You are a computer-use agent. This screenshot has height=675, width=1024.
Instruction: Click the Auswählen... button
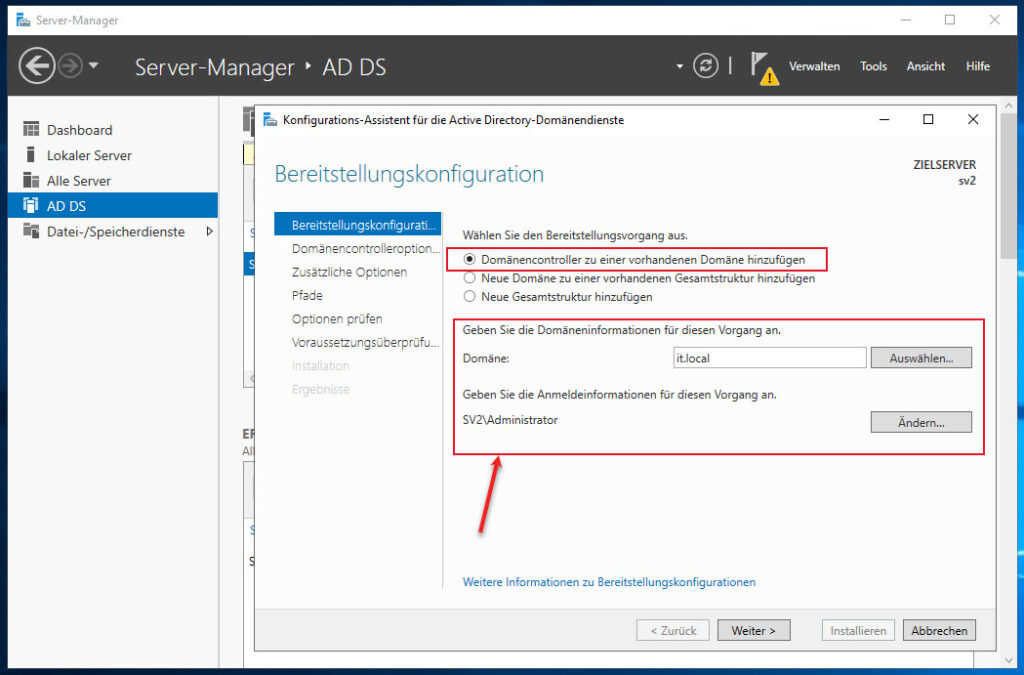pos(921,358)
